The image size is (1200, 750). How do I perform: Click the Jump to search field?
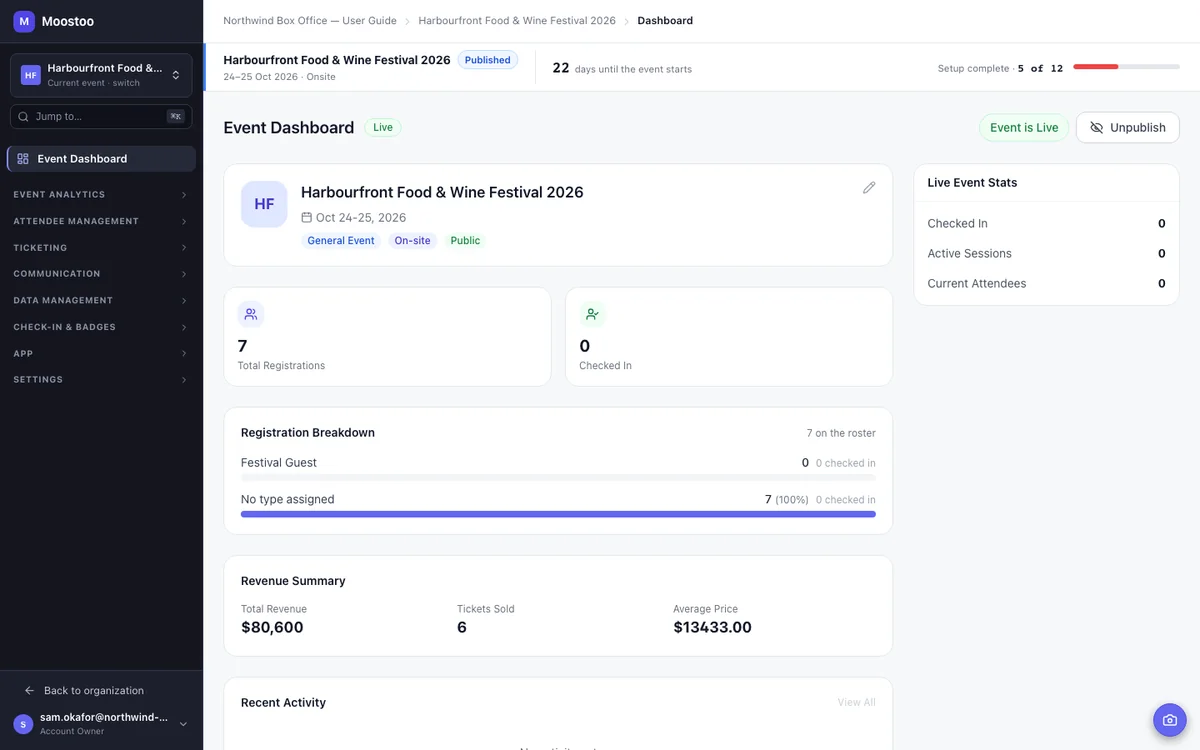point(101,116)
